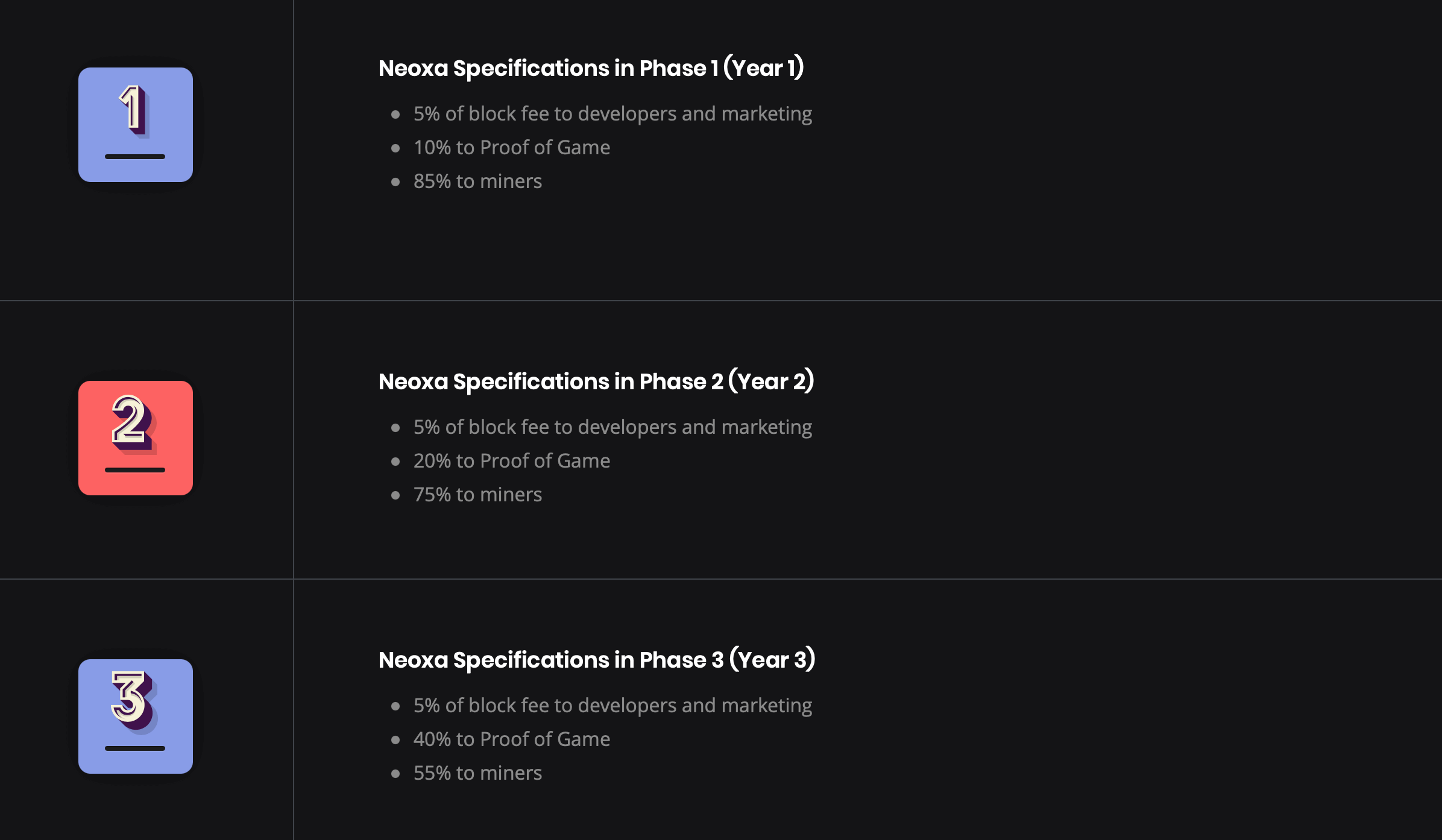This screenshot has width=1442, height=840.
Task: Select the Phase 2 (Year 2) heading
Action: [x=596, y=381]
